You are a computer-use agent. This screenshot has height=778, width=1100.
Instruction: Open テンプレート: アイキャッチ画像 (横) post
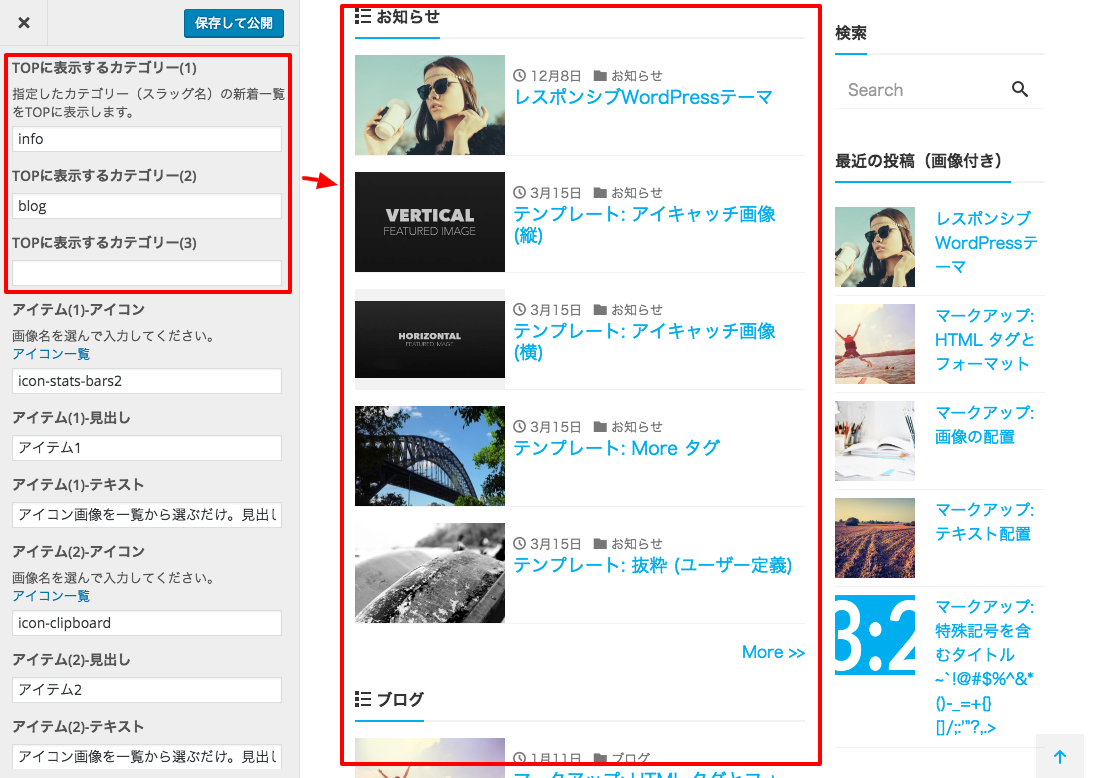tap(644, 342)
